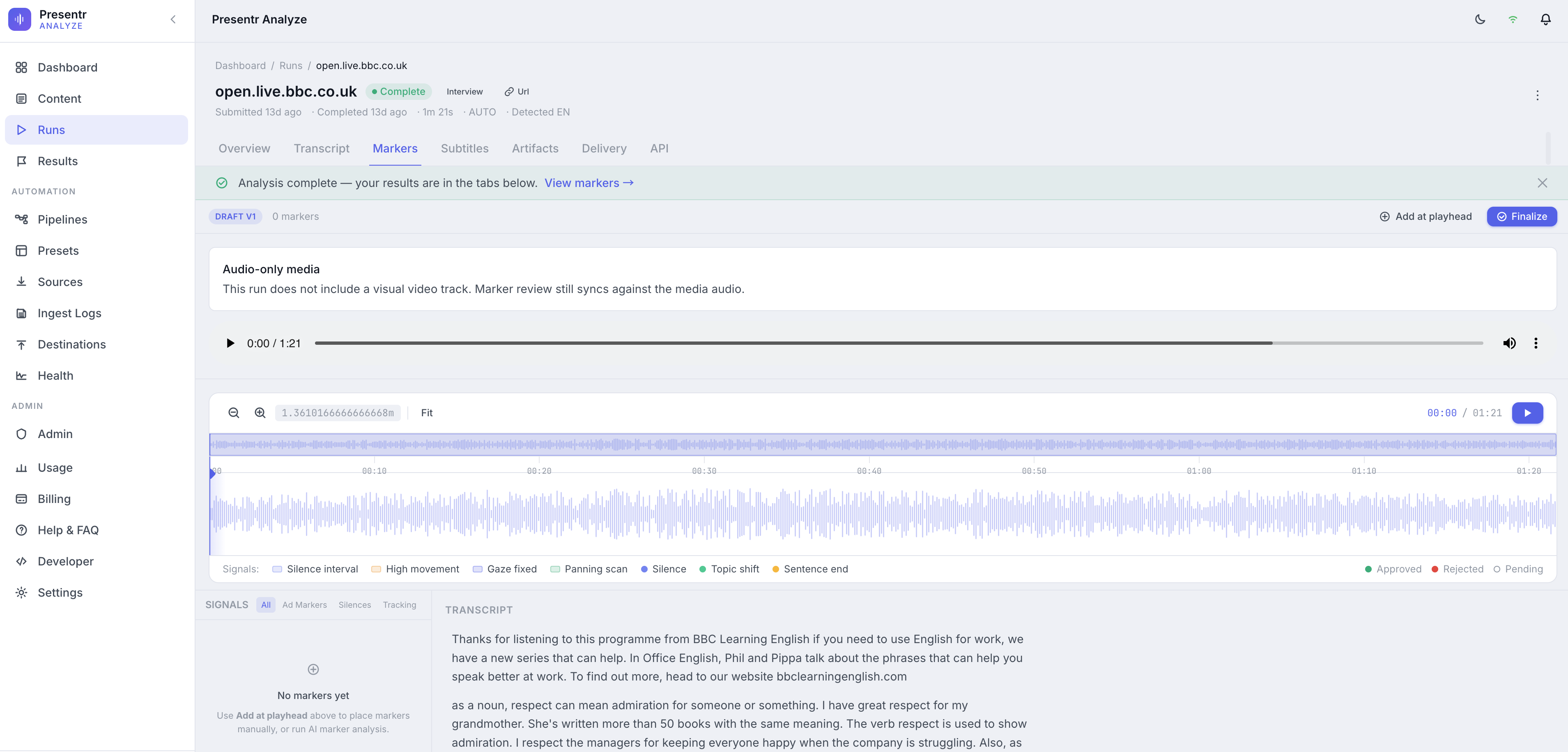The image size is (1568, 752).
Task: Collapse the left navigation sidebar
Action: coord(173,19)
